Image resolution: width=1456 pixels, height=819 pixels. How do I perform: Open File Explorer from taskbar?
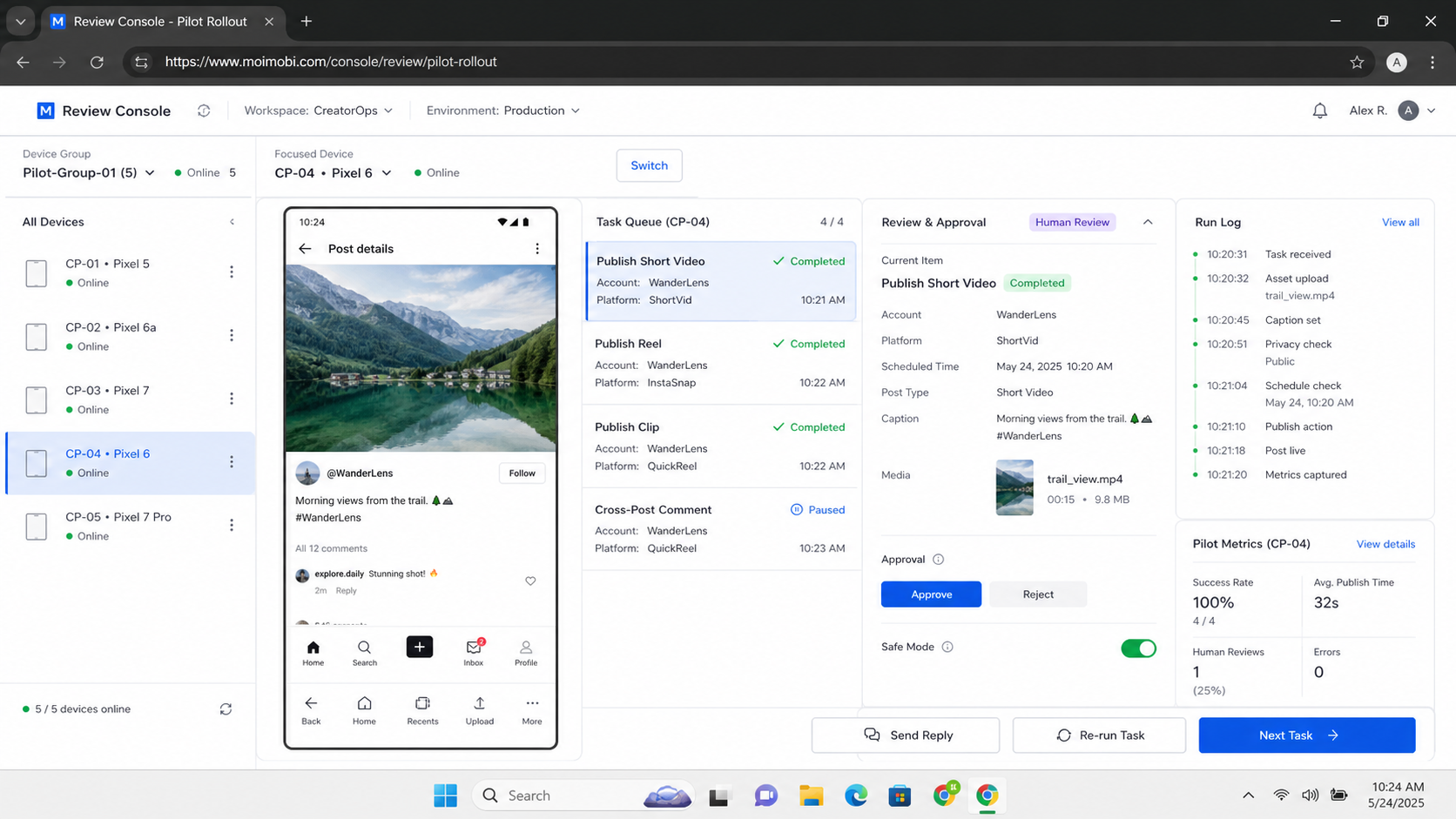tap(812, 796)
